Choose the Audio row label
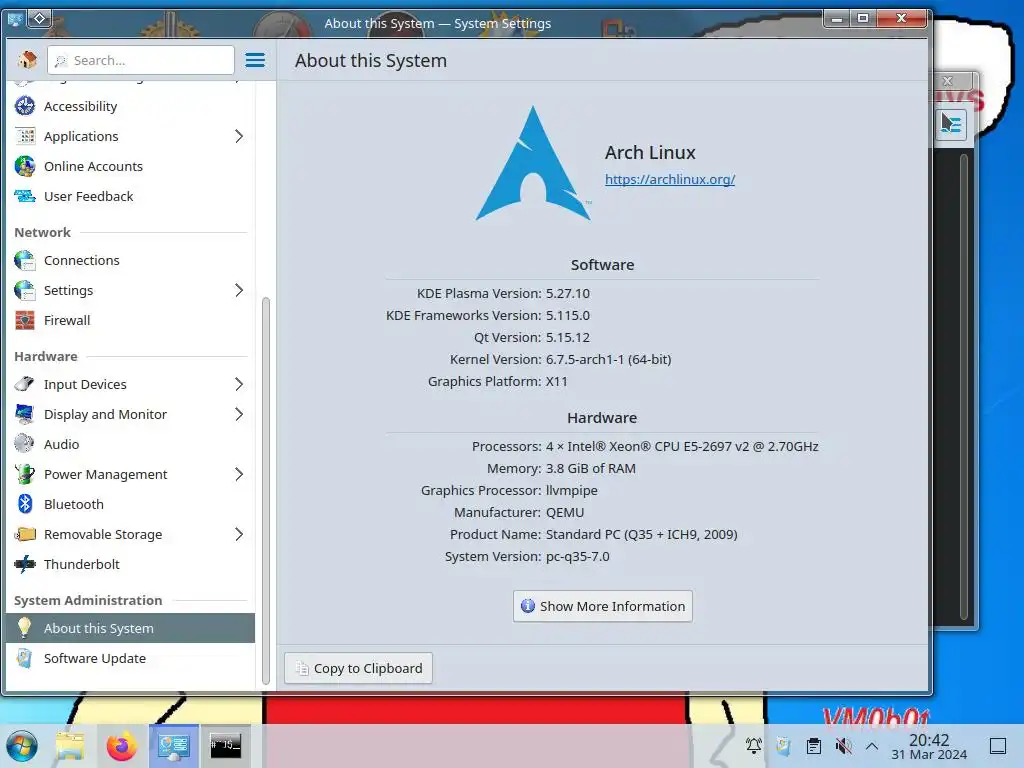 pos(61,445)
